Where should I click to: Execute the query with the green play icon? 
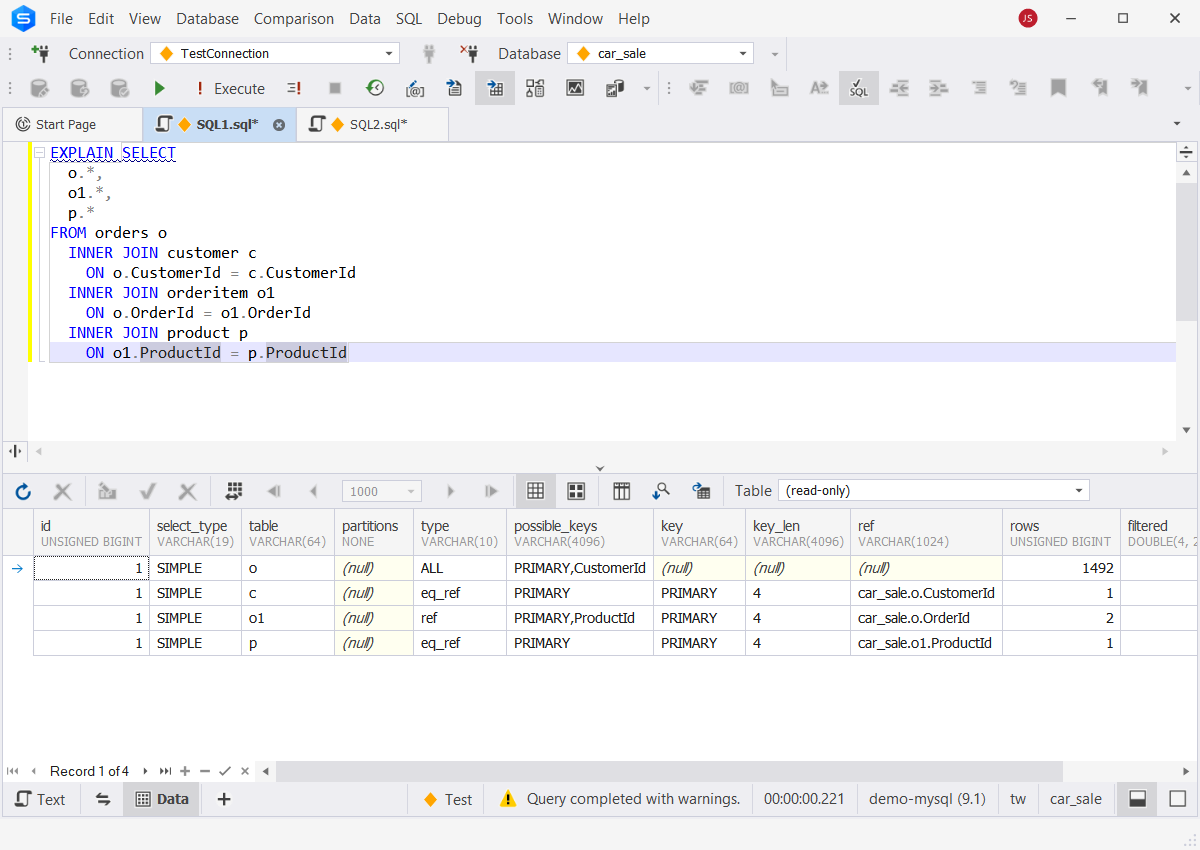coord(159,88)
